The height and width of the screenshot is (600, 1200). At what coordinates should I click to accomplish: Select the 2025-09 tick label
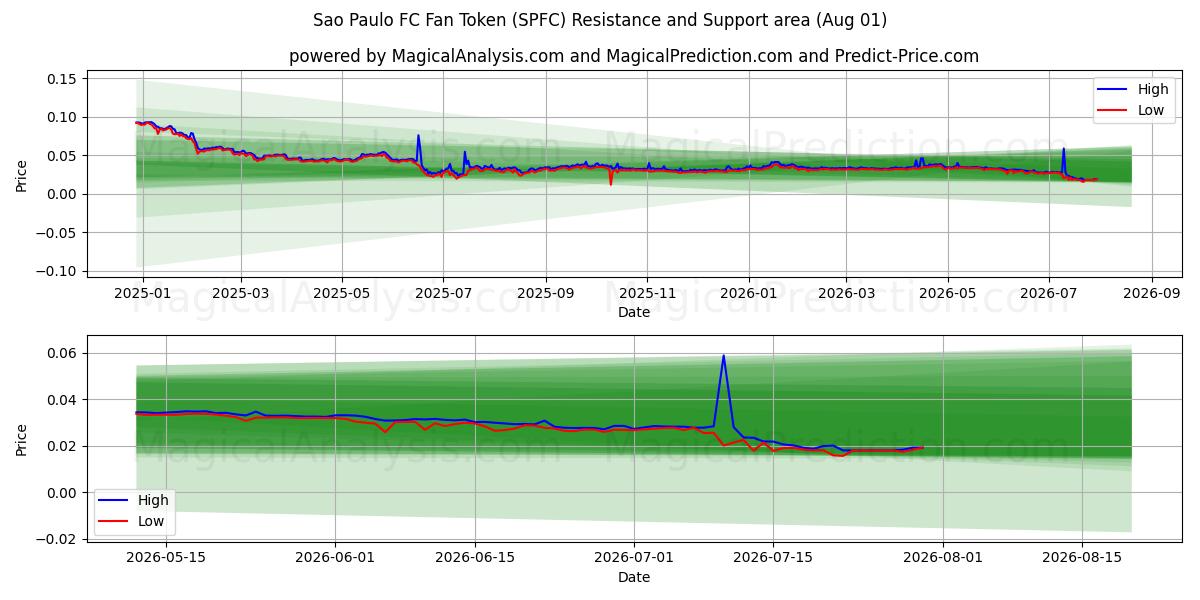click(x=546, y=293)
